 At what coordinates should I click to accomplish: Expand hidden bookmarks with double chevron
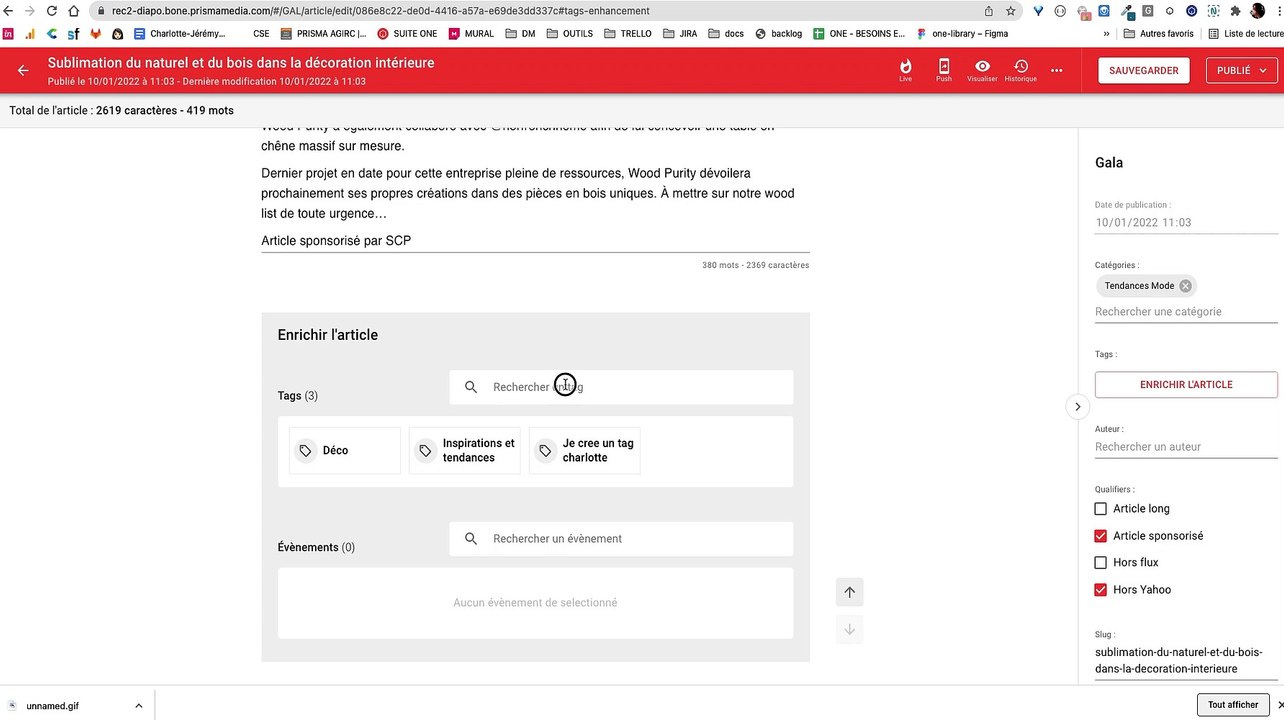click(x=1107, y=33)
